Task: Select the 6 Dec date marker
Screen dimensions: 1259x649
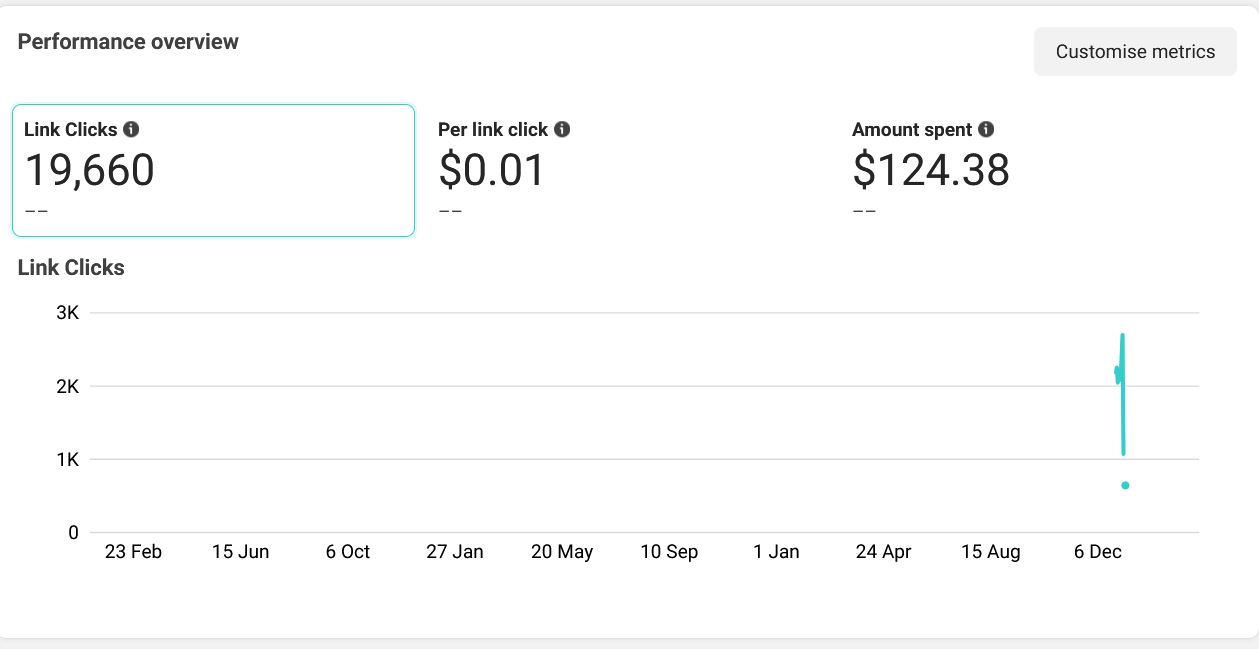Action: click(1098, 552)
